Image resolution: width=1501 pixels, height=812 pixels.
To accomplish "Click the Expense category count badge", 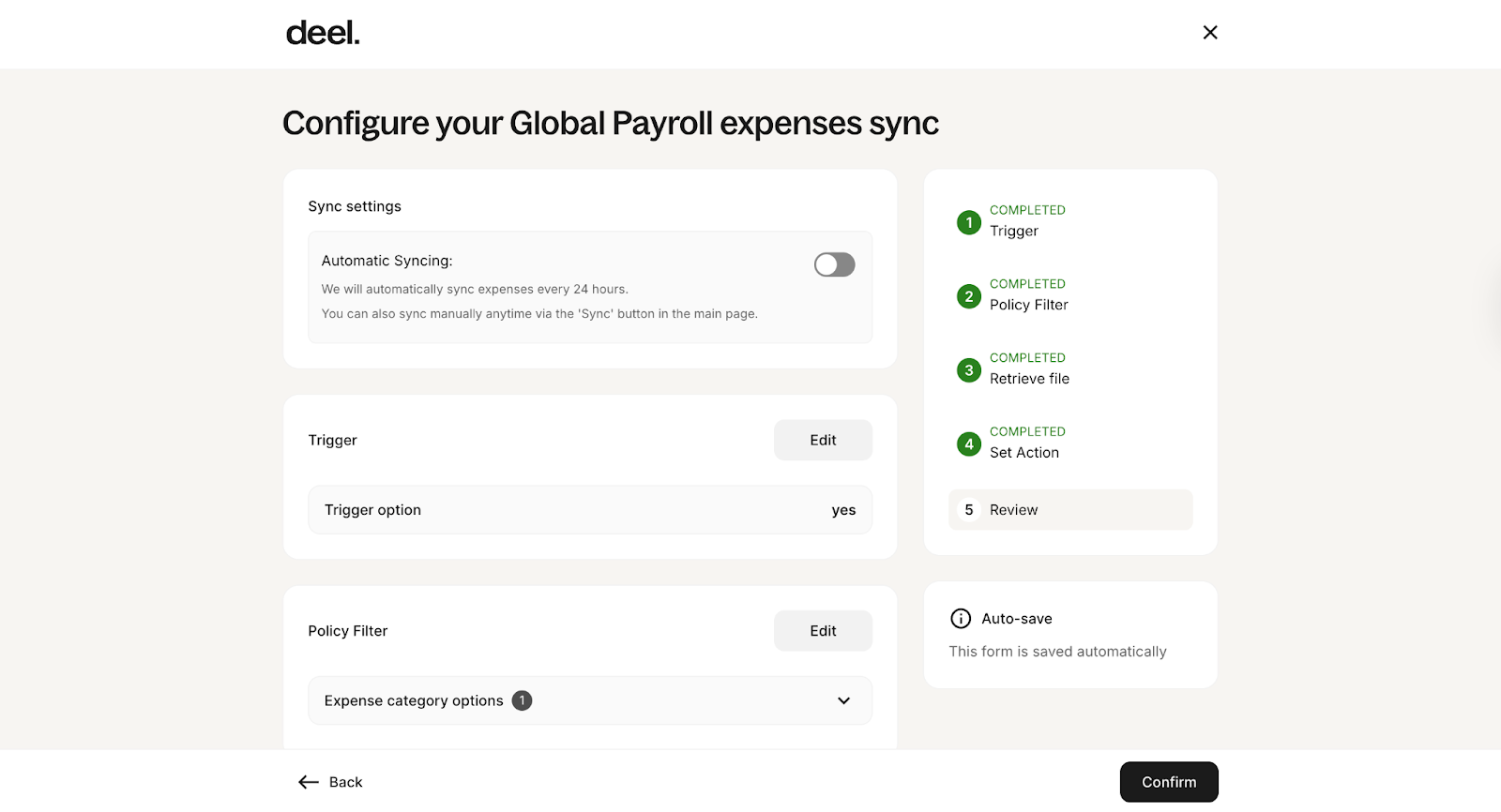I will pyautogui.click(x=523, y=700).
